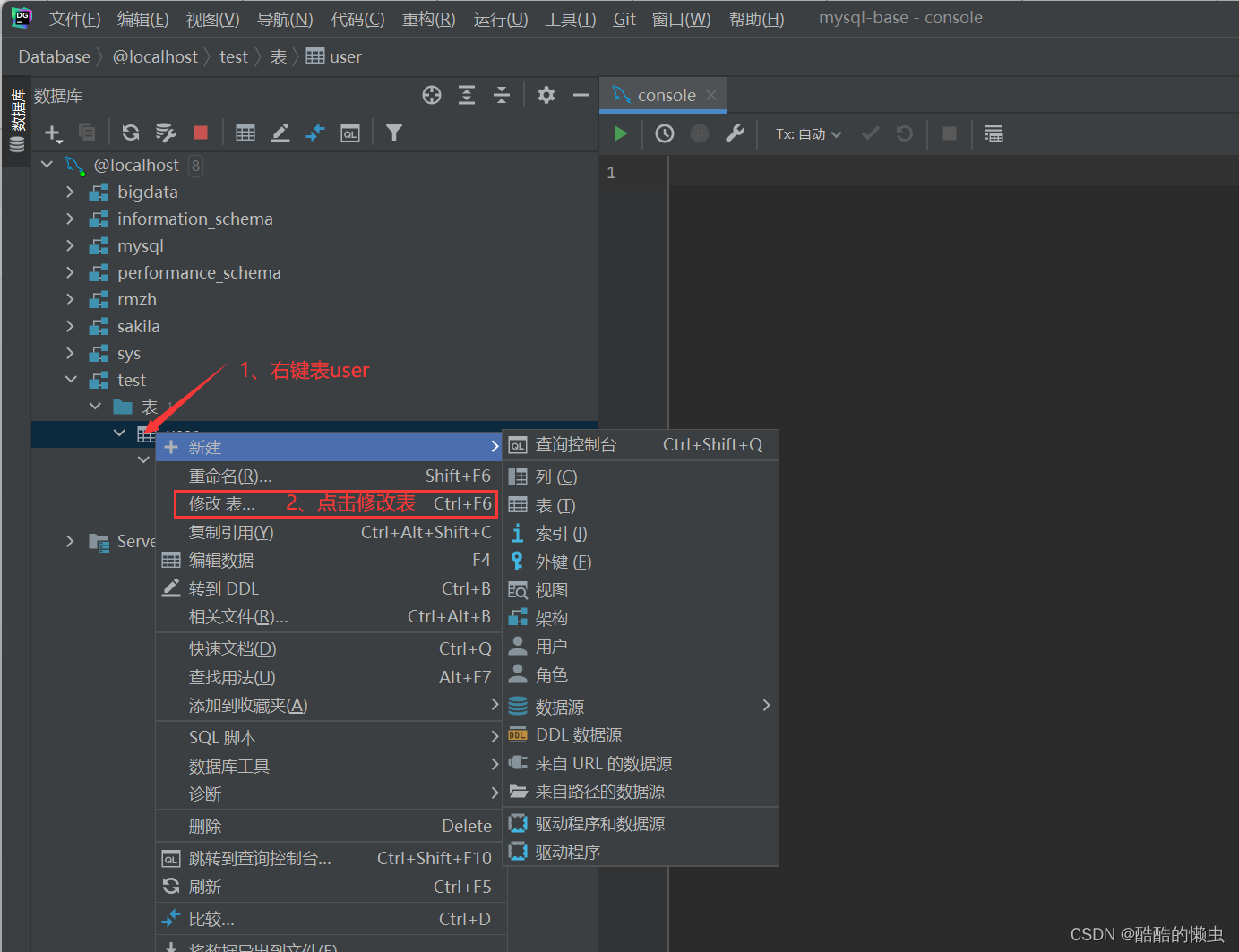
Task: Open database panel gear settings
Action: coord(546,95)
